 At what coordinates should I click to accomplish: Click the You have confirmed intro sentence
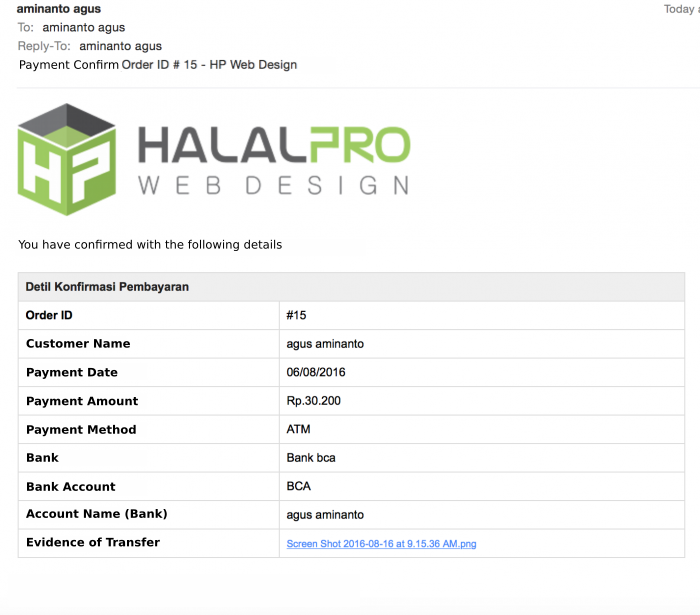tap(150, 244)
